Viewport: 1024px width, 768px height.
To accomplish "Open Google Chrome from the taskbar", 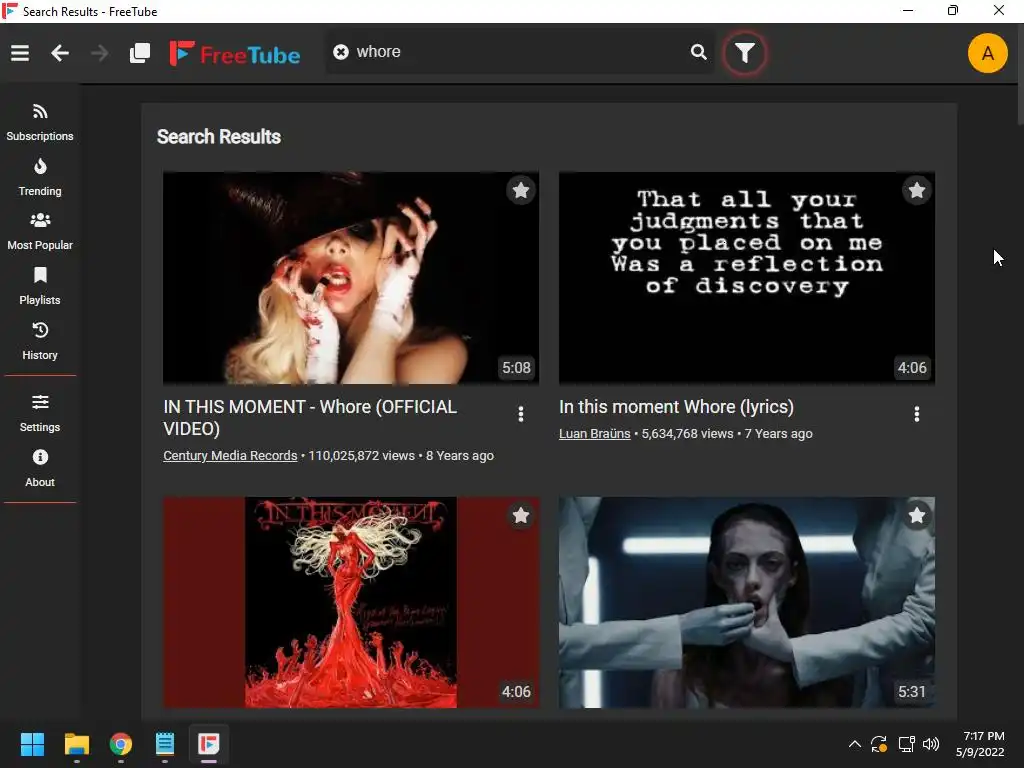I will tap(121, 744).
